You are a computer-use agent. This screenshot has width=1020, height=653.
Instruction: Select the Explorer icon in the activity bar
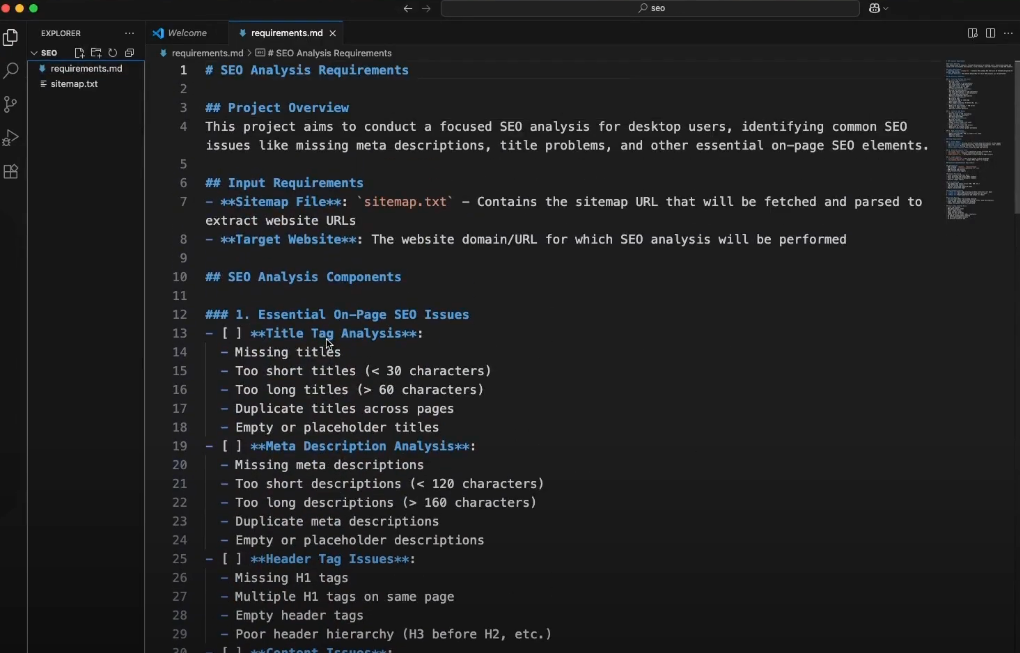[x=11, y=37]
